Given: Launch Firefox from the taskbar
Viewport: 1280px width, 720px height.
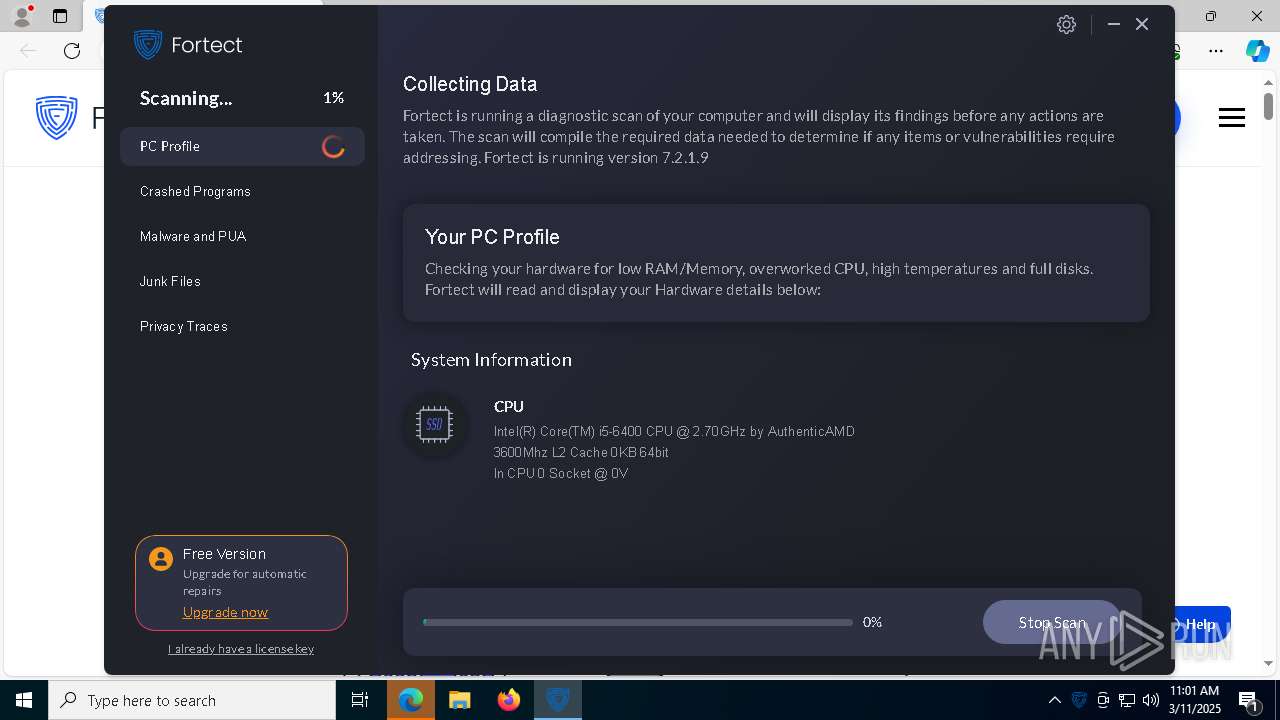Looking at the screenshot, I should tap(509, 700).
